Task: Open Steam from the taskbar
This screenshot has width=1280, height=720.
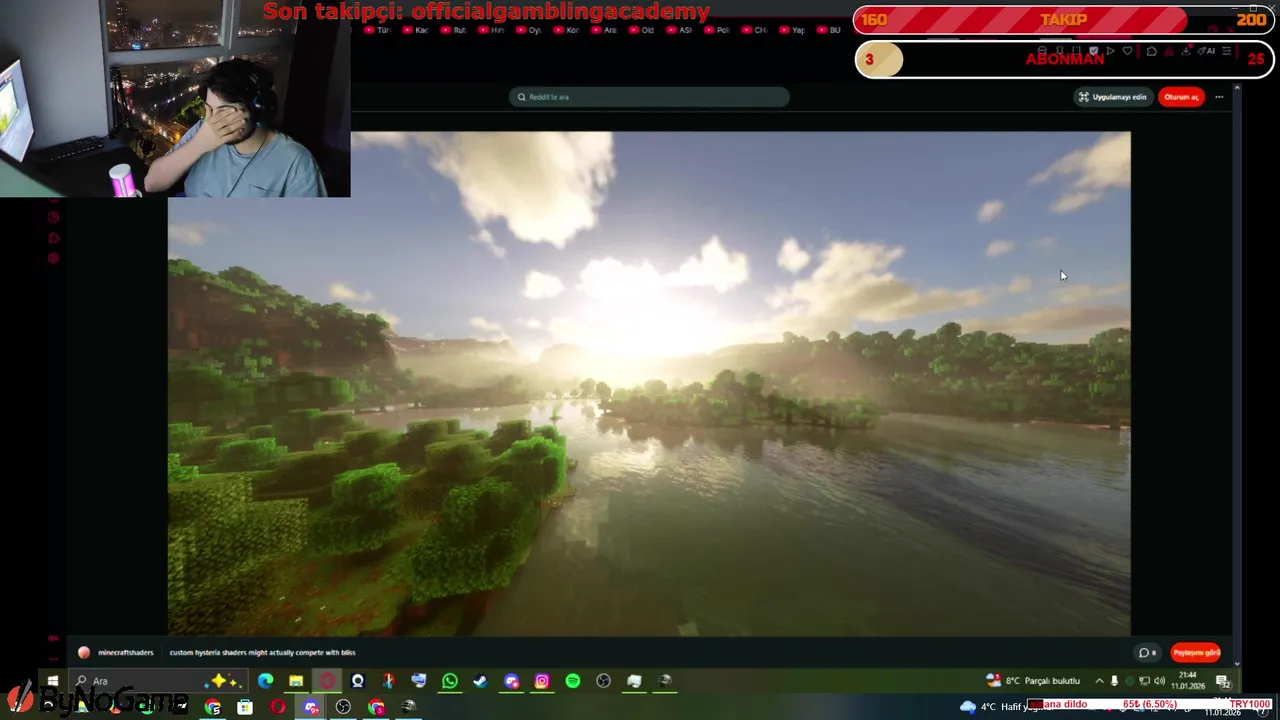Action: click(x=480, y=681)
